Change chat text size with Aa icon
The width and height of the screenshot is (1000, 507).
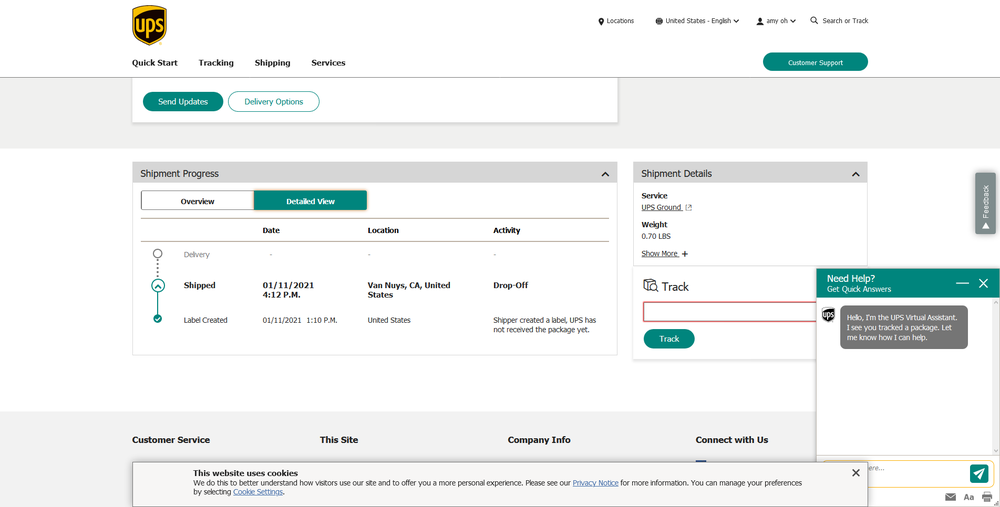(968, 497)
